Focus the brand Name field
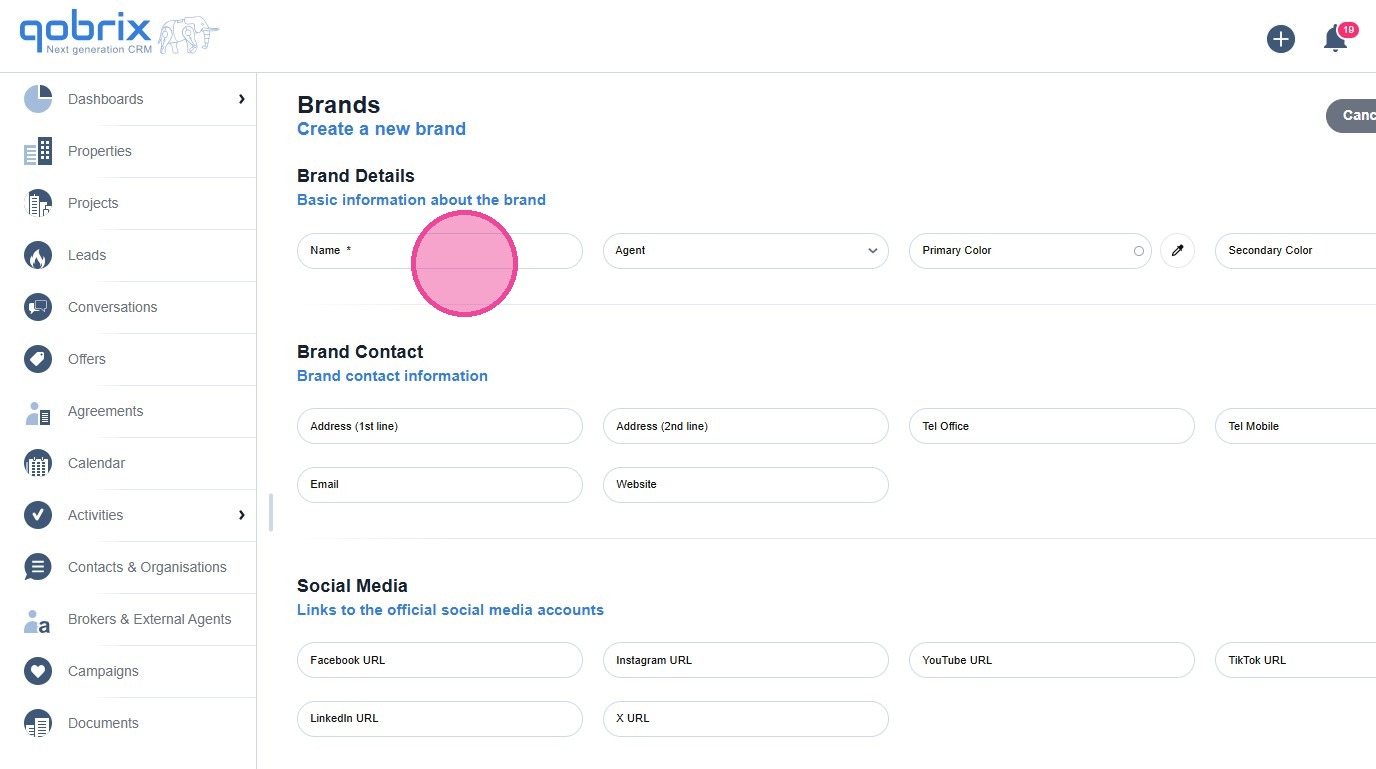 tap(439, 251)
